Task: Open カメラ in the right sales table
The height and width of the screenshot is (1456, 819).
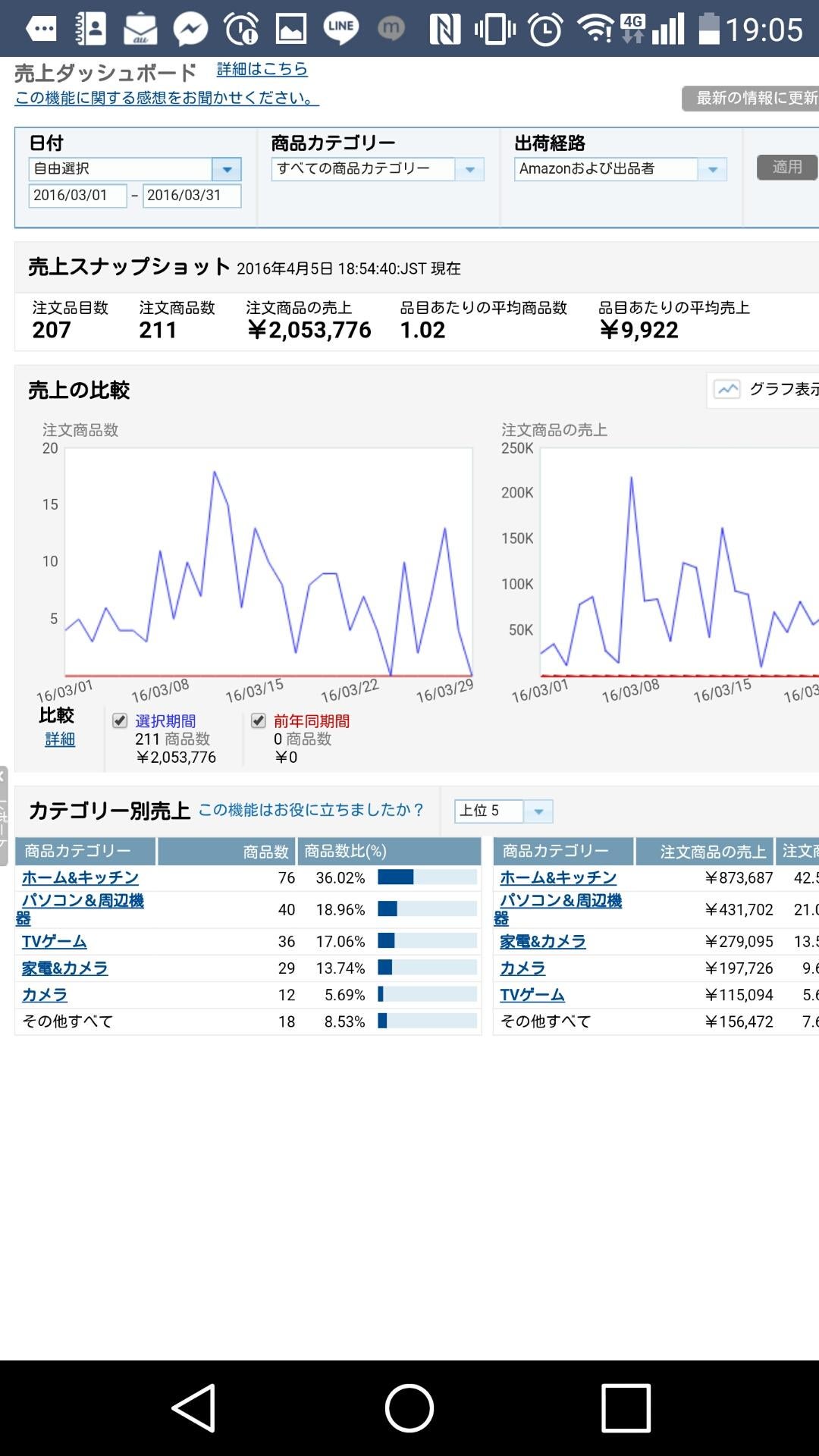Action: click(x=522, y=968)
